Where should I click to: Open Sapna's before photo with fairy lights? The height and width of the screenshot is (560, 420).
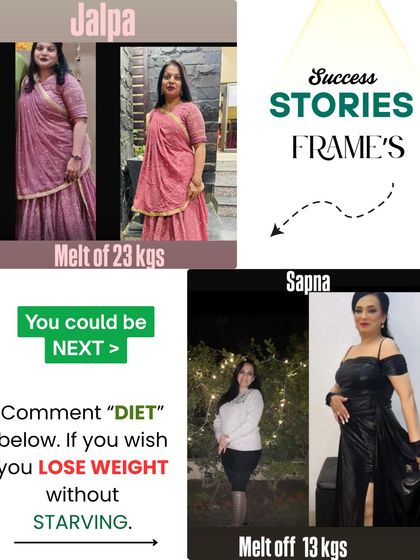point(248,409)
